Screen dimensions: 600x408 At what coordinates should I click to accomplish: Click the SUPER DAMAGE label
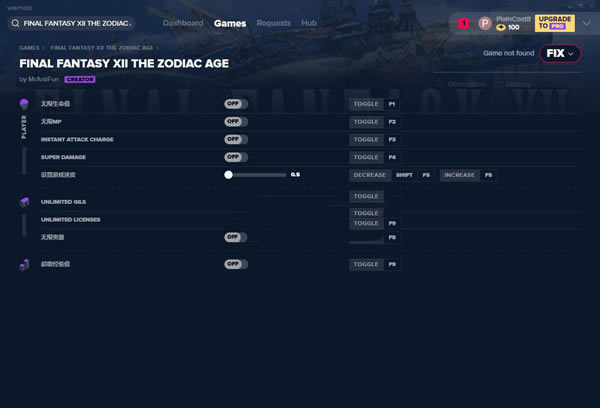pos(64,157)
